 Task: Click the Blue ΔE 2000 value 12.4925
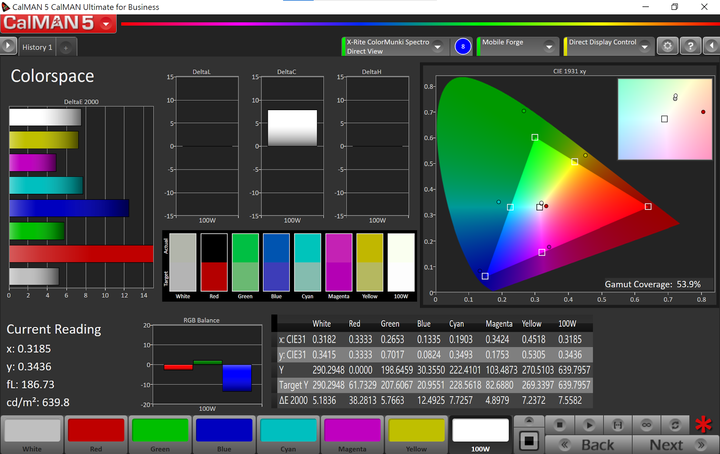click(x=431, y=400)
